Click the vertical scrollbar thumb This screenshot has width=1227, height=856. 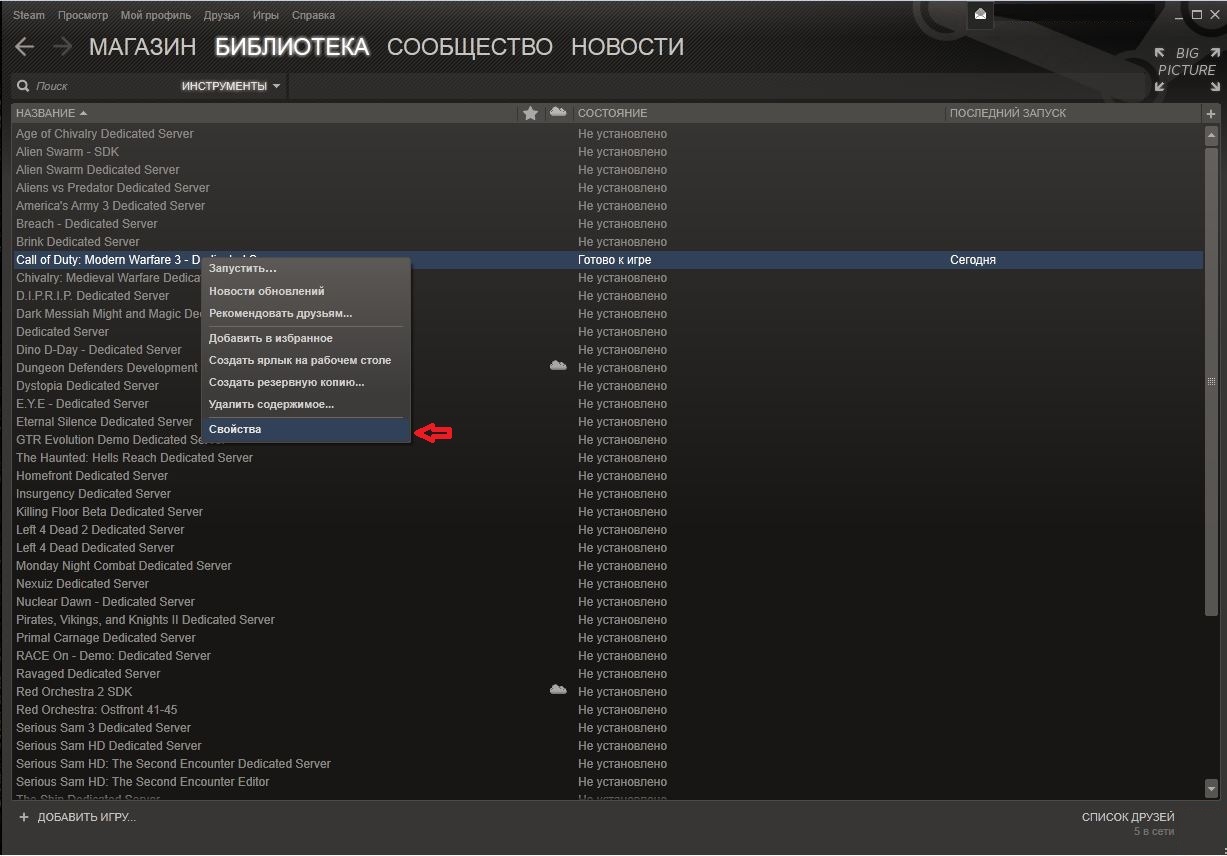1211,382
